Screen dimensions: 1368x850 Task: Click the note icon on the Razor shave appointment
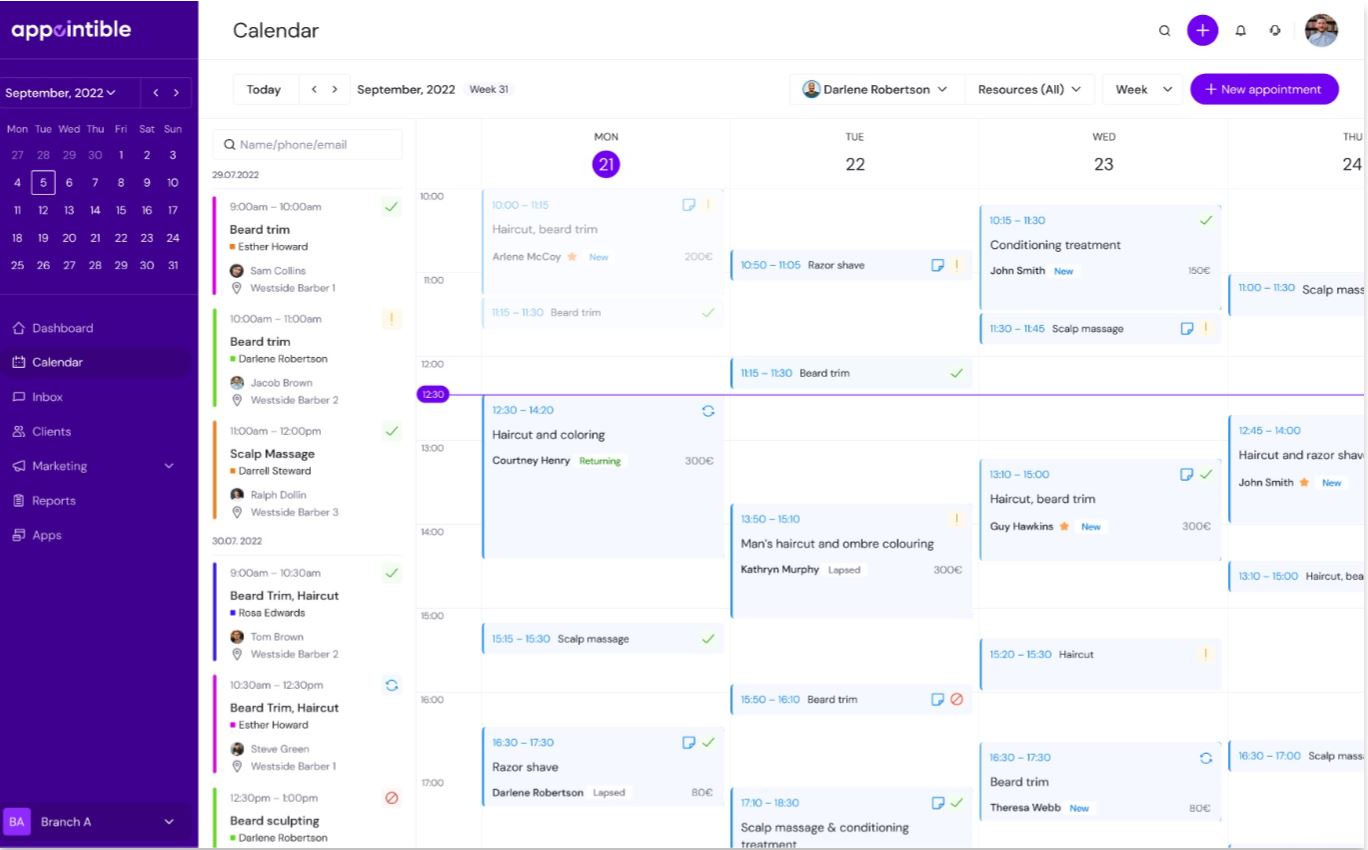click(688, 742)
